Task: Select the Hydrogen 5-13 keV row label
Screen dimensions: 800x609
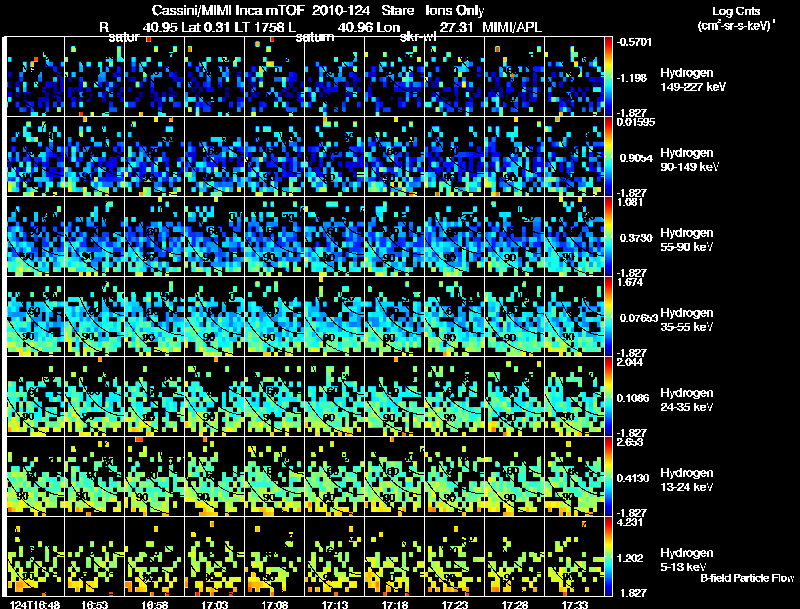Action: point(687,560)
